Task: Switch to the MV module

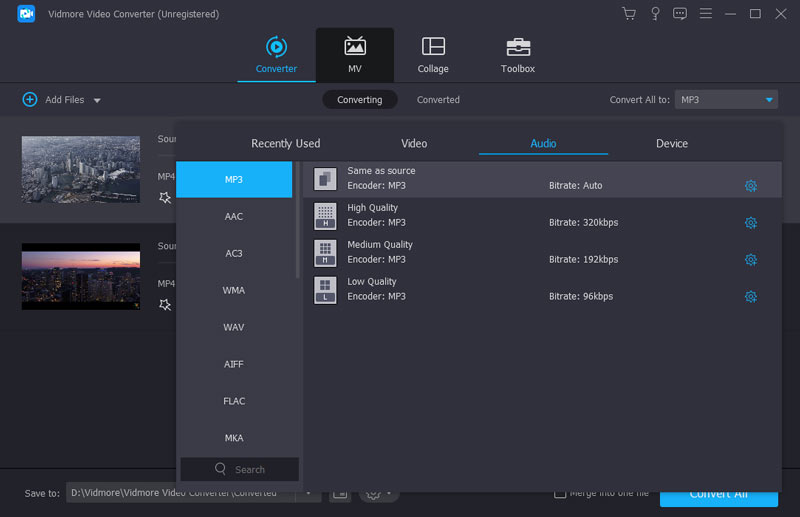Action: (x=355, y=55)
